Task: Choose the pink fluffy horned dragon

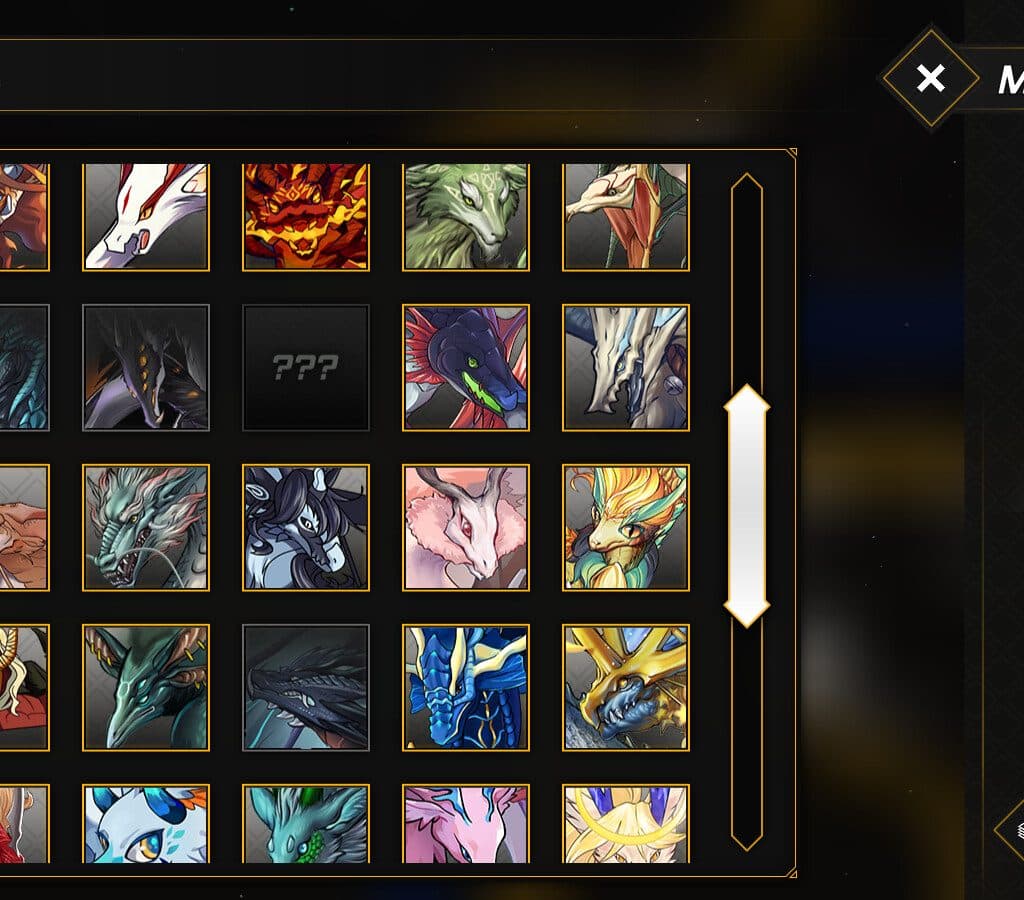Action: pos(466,528)
